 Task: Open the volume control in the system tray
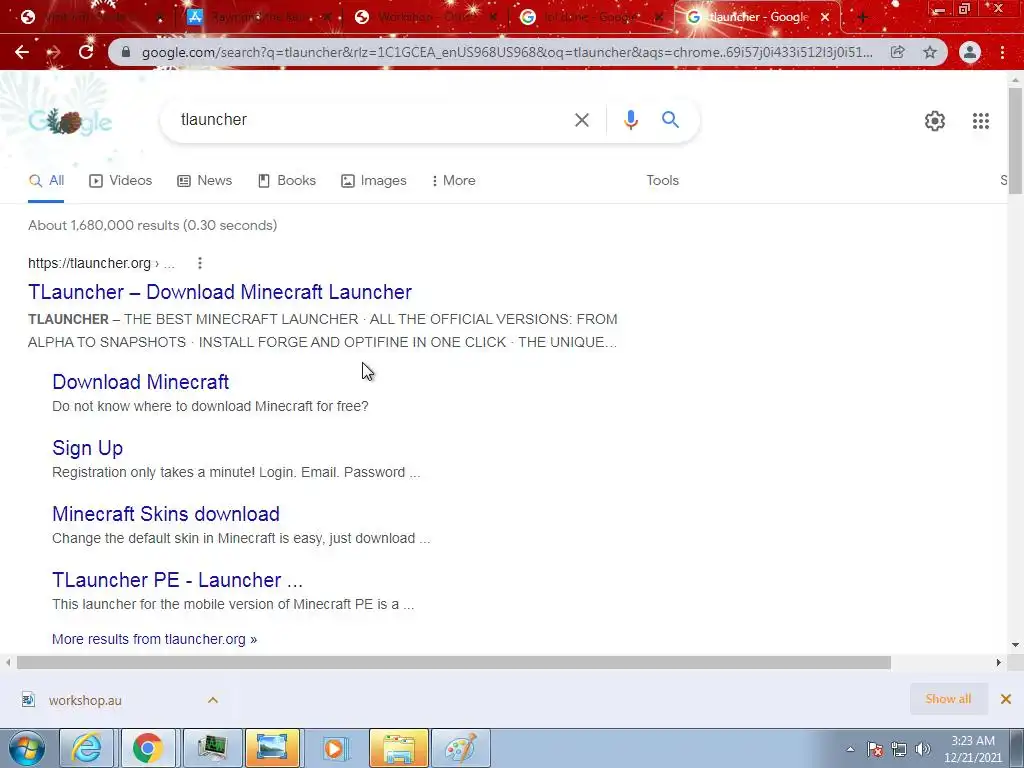[923, 749]
